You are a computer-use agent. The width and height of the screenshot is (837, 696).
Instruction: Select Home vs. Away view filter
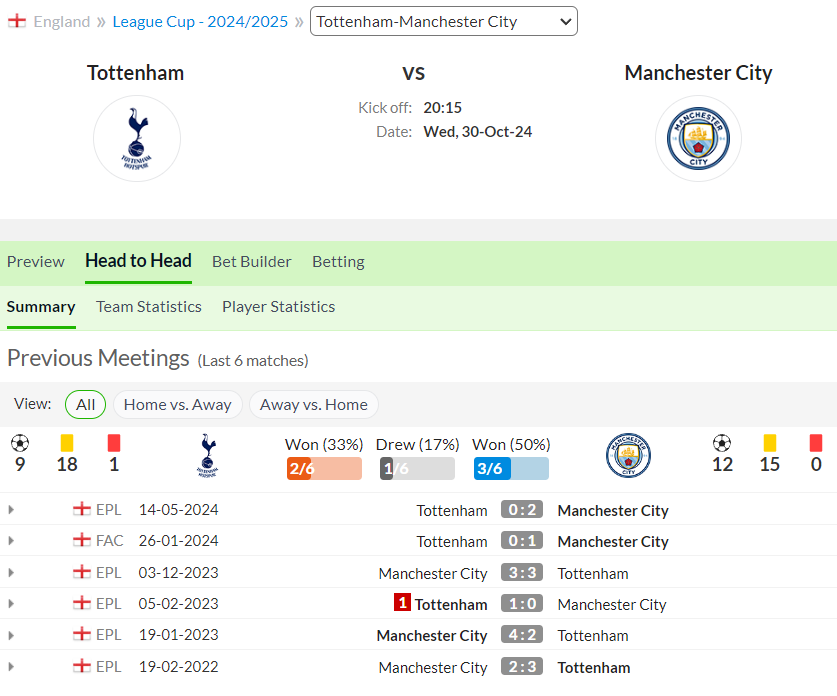pyautogui.click(x=178, y=405)
